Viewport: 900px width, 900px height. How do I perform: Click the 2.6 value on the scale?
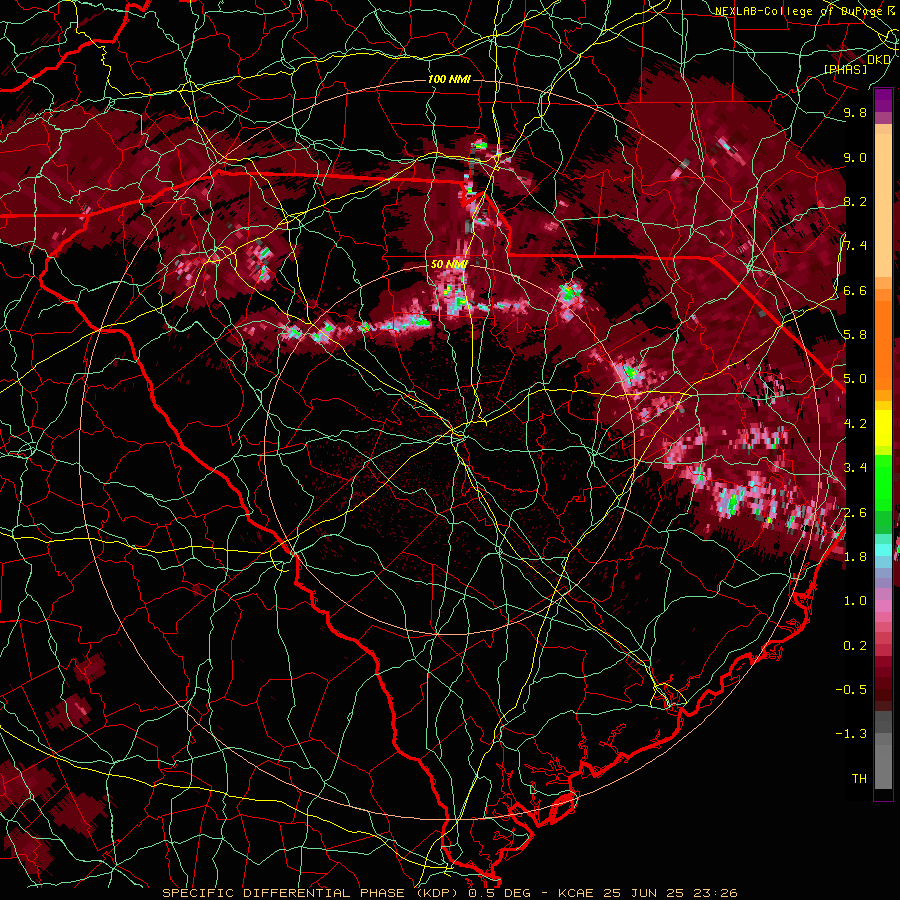coord(855,512)
